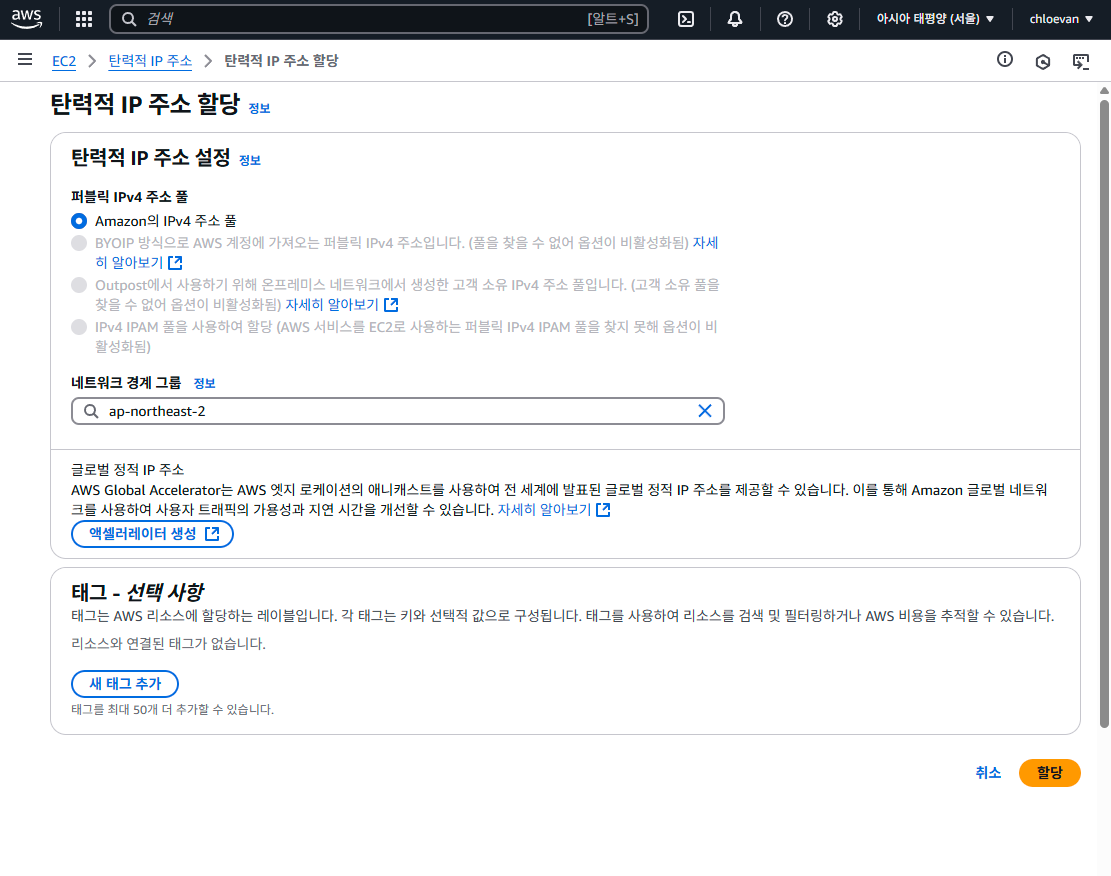Click 정보 link next to 탄력적 IP 주소 설정
Image resolution: width=1111 pixels, height=876 pixels.
pos(250,161)
